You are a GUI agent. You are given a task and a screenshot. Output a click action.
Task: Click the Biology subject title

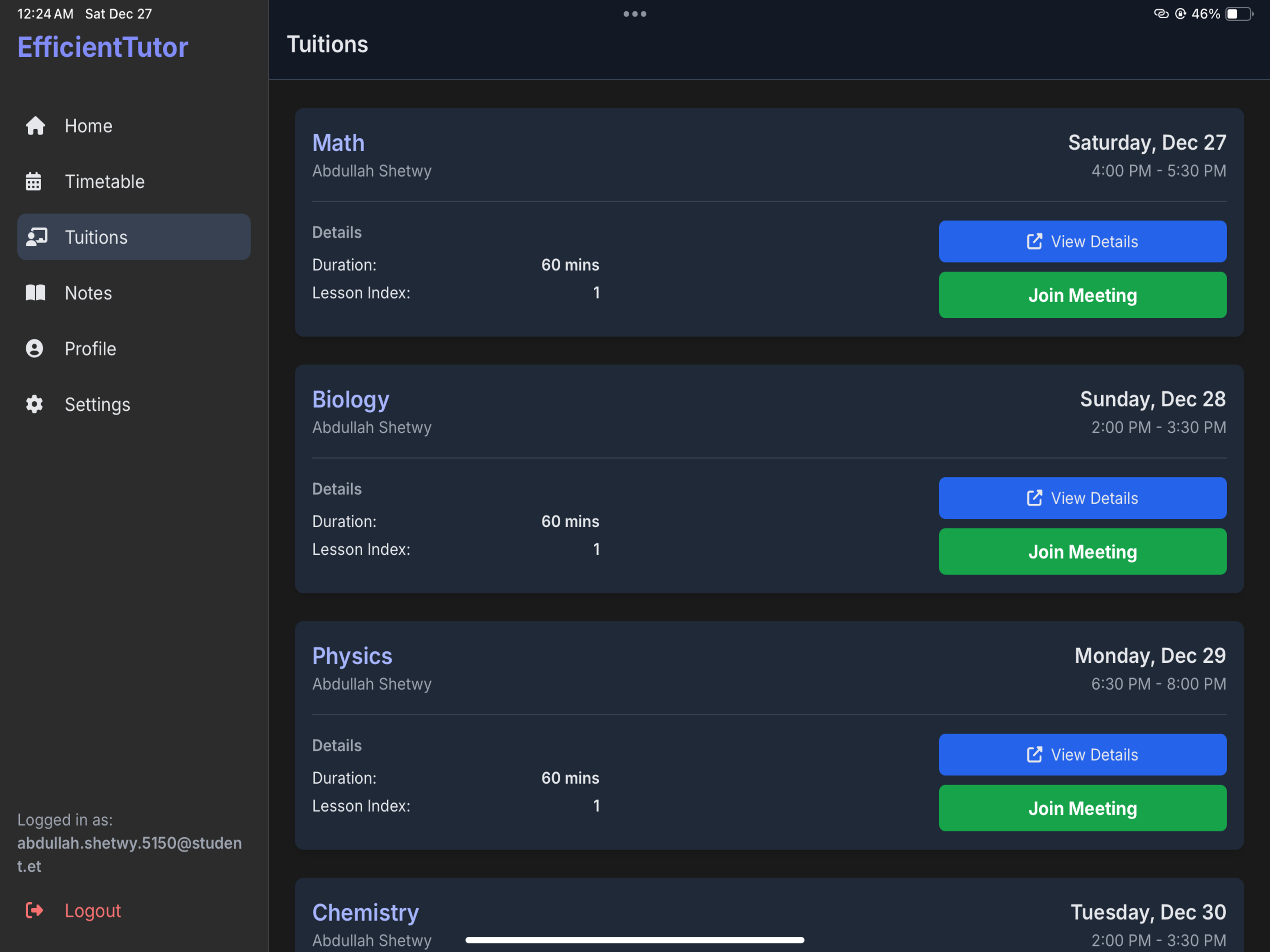pos(351,400)
